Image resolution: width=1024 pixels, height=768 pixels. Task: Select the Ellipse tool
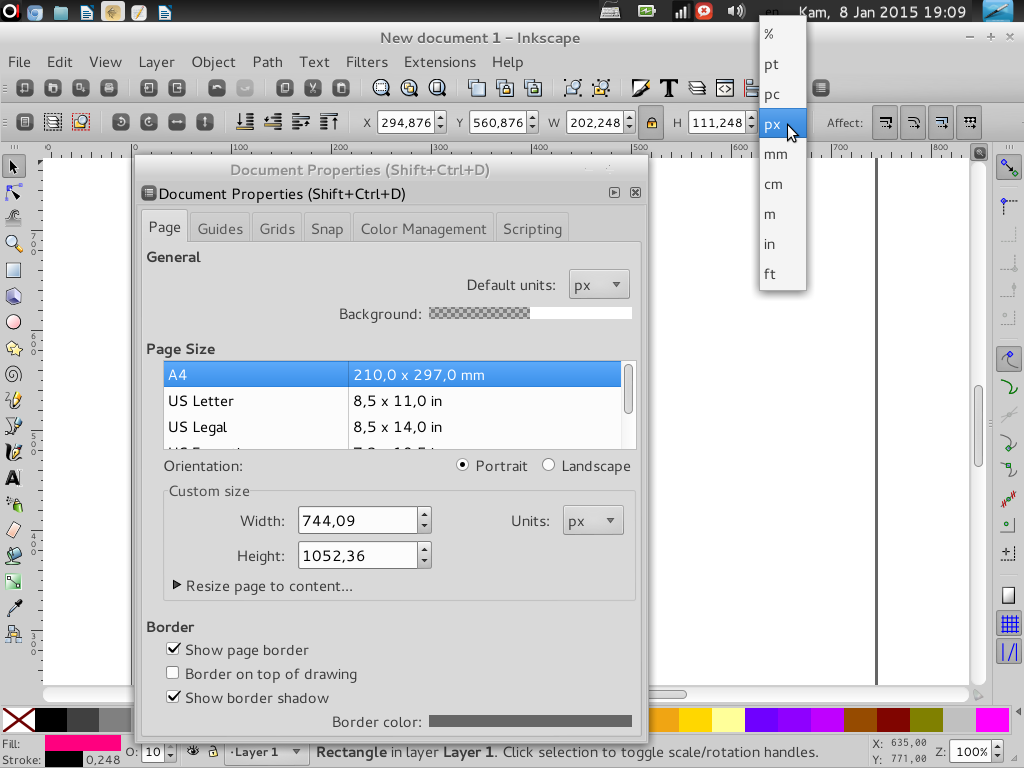(x=13, y=322)
